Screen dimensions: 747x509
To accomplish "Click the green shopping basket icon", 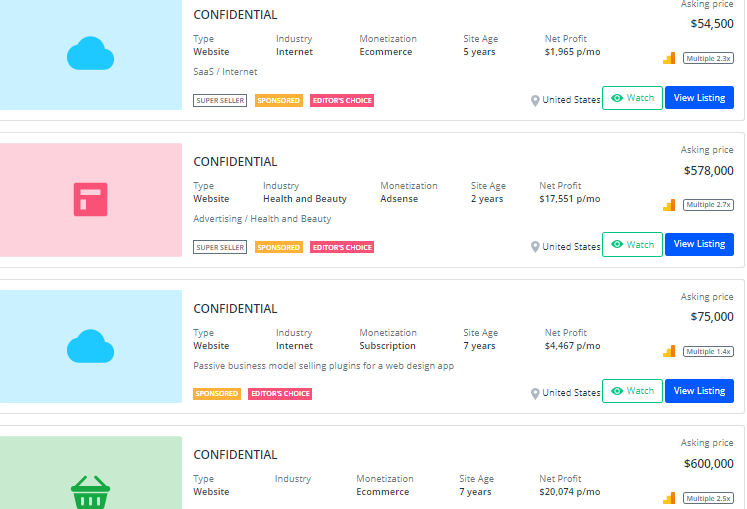I will [x=90, y=492].
